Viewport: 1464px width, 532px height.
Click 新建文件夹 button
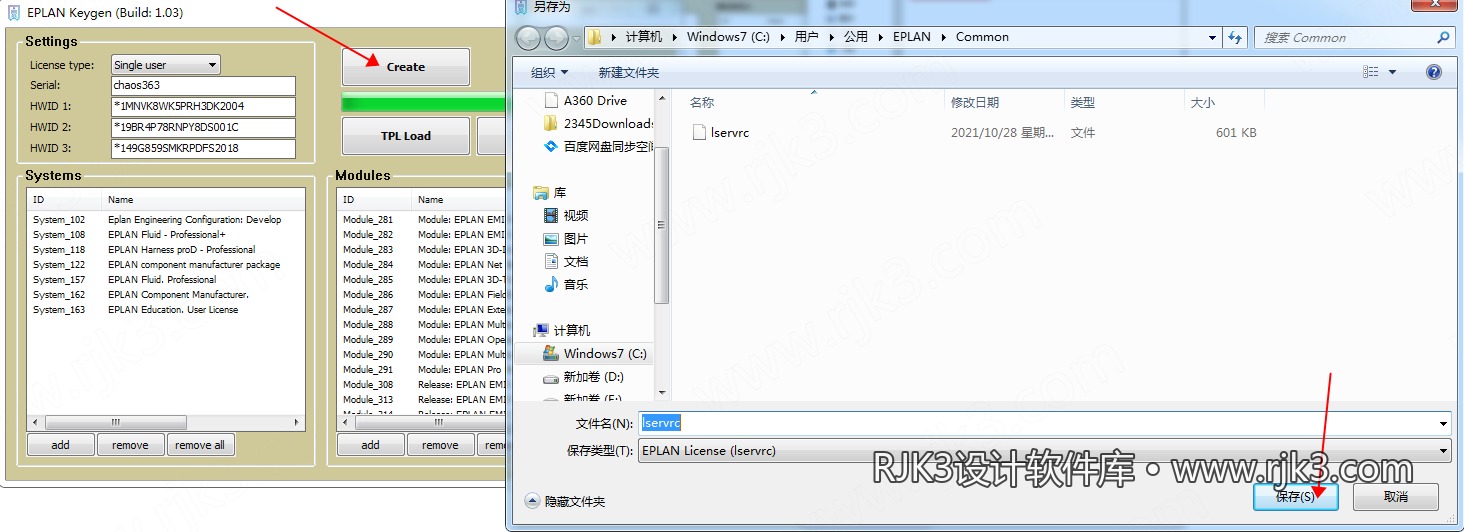(628, 72)
